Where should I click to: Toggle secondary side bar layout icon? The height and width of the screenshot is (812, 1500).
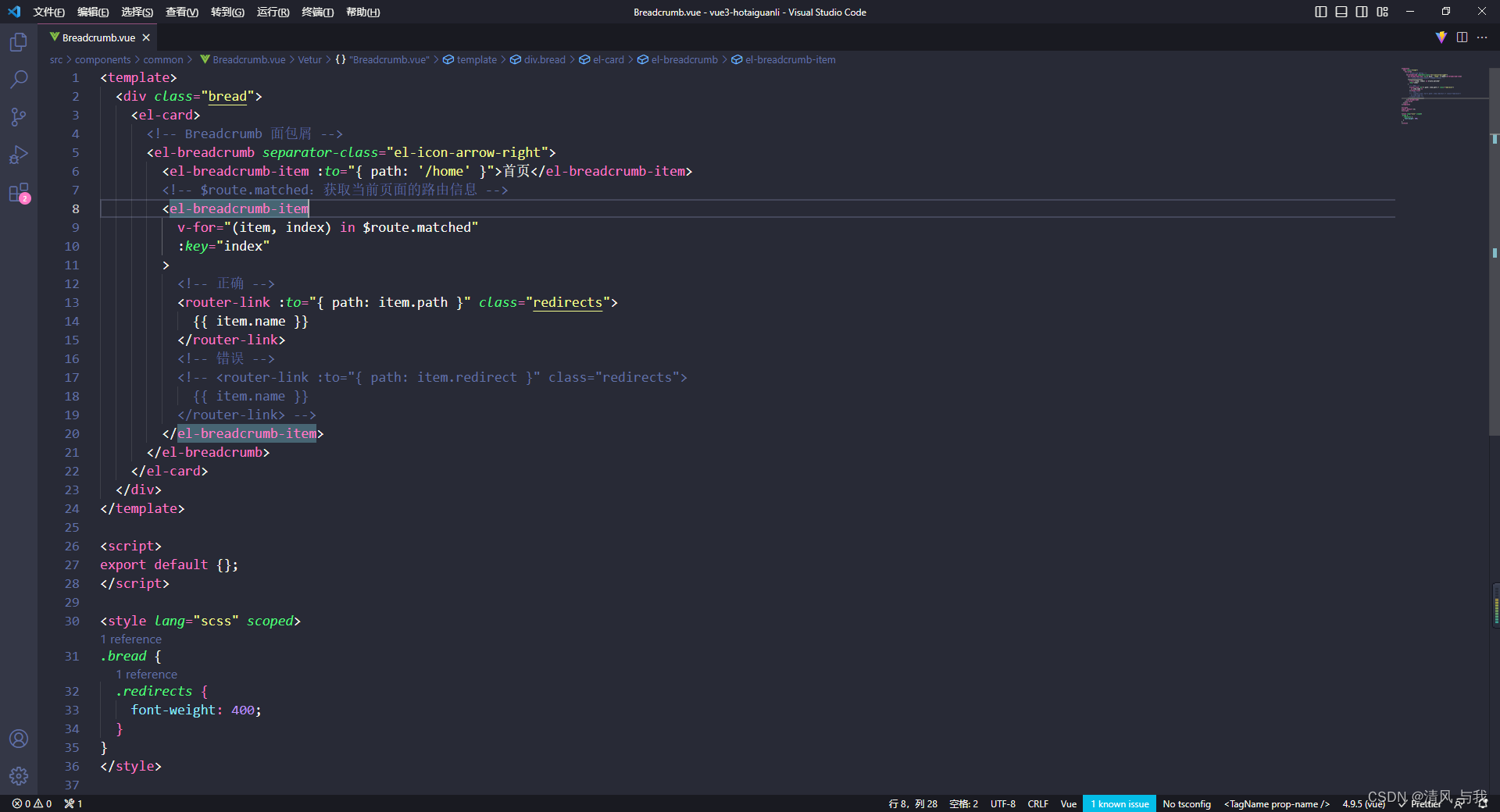coord(1362,12)
